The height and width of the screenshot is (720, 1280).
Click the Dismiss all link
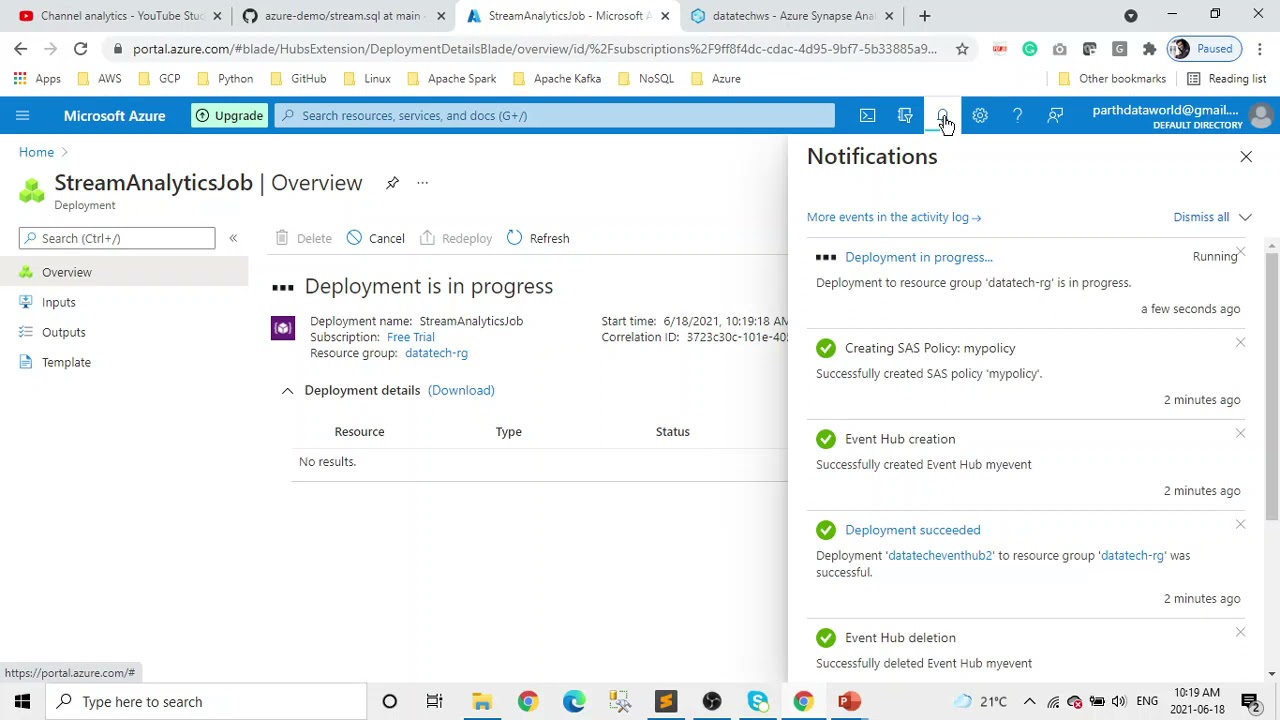(x=1201, y=217)
